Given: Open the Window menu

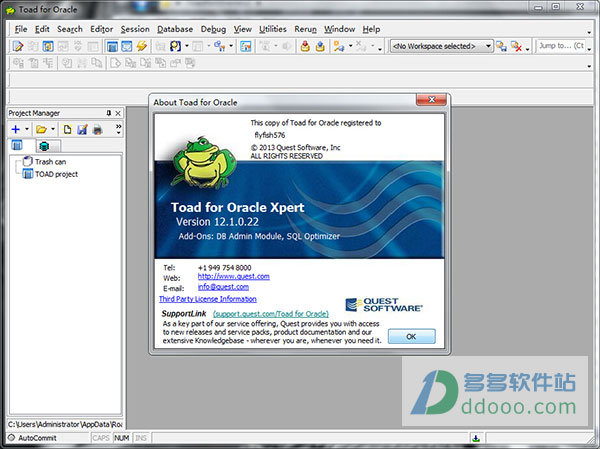Looking at the screenshot, I should [339, 29].
